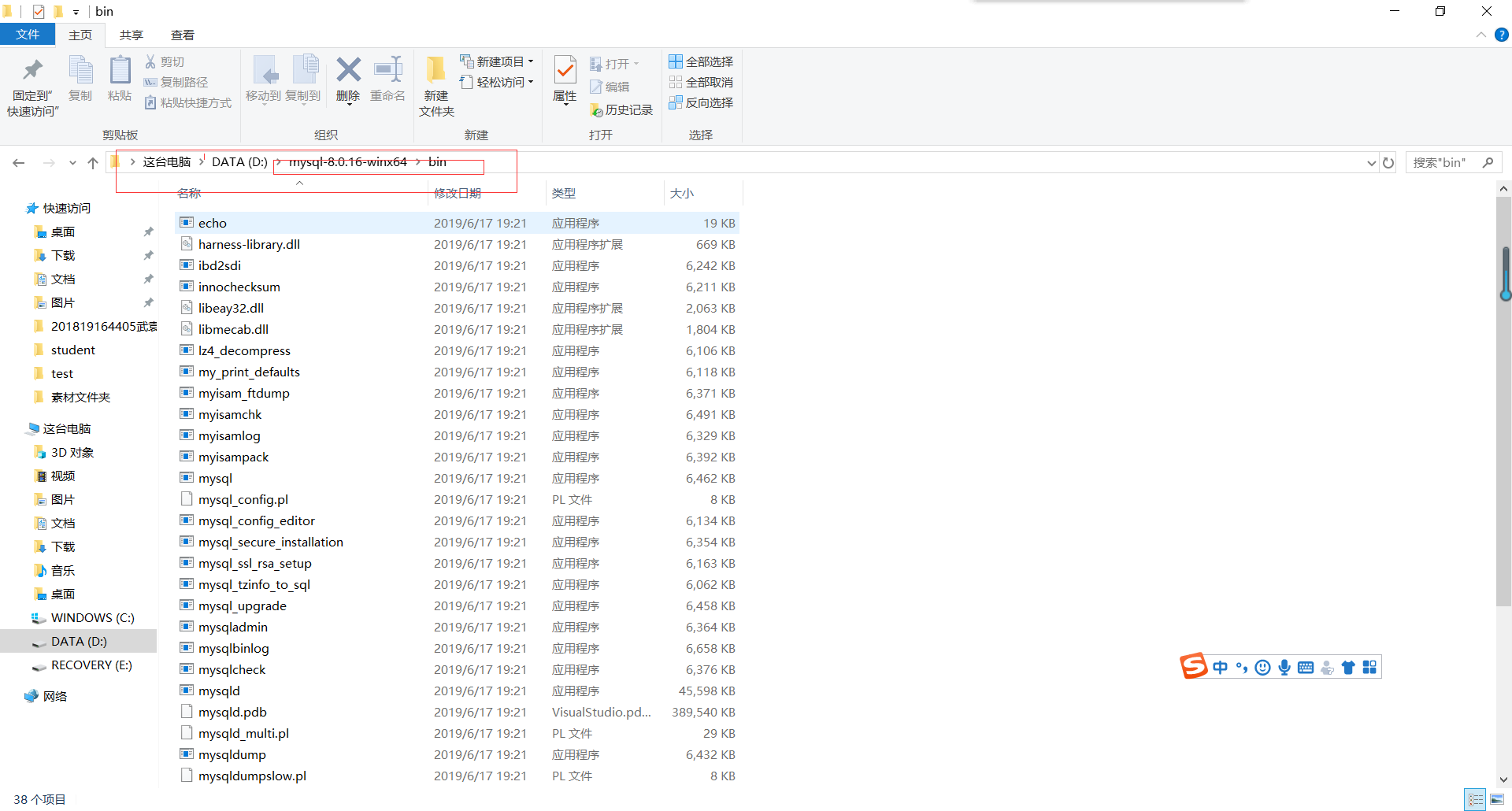Sort by the Name column header
1512x811 pixels.
tap(300, 193)
